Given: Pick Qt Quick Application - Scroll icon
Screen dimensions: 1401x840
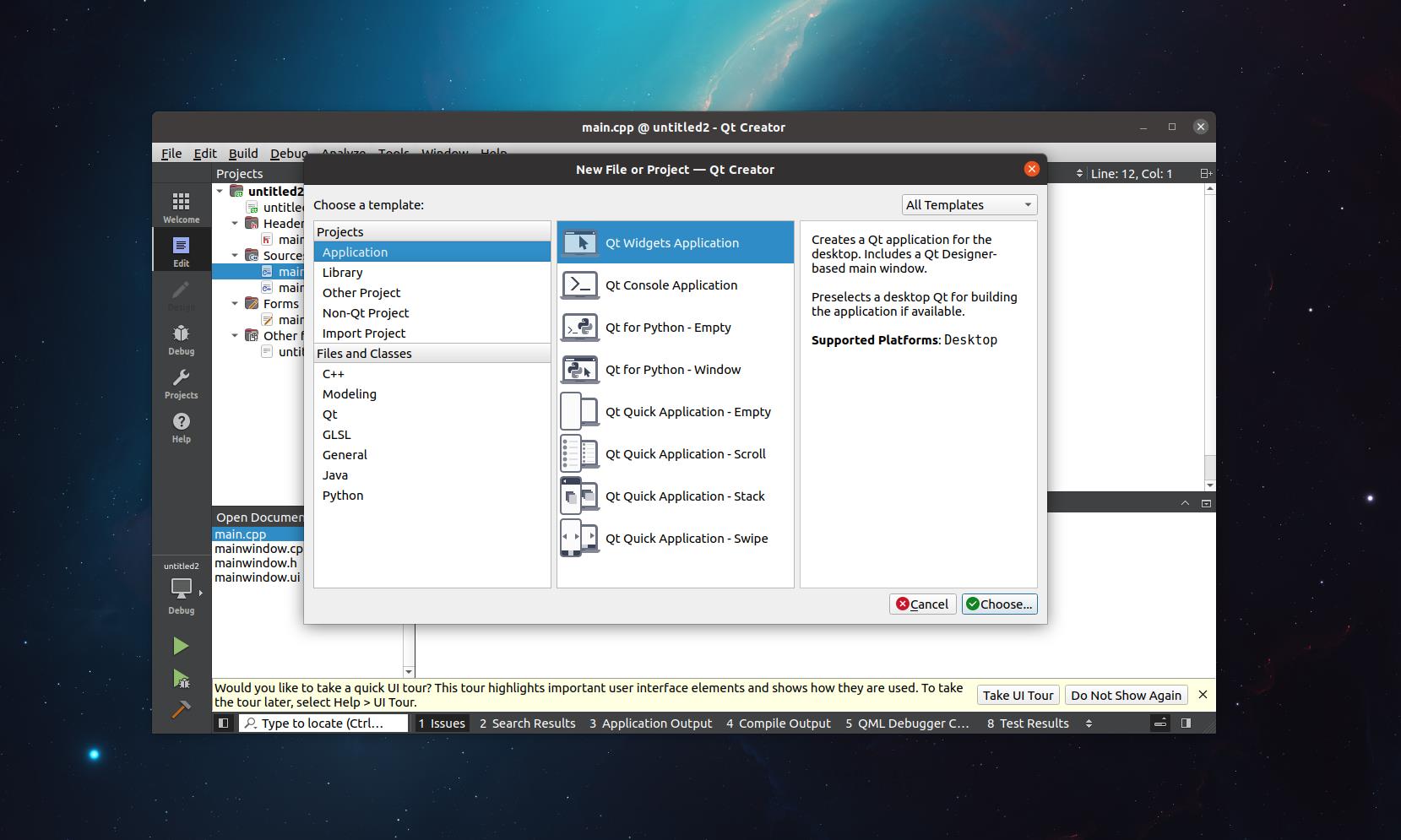Looking at the screenshot, I should (579, 453).
